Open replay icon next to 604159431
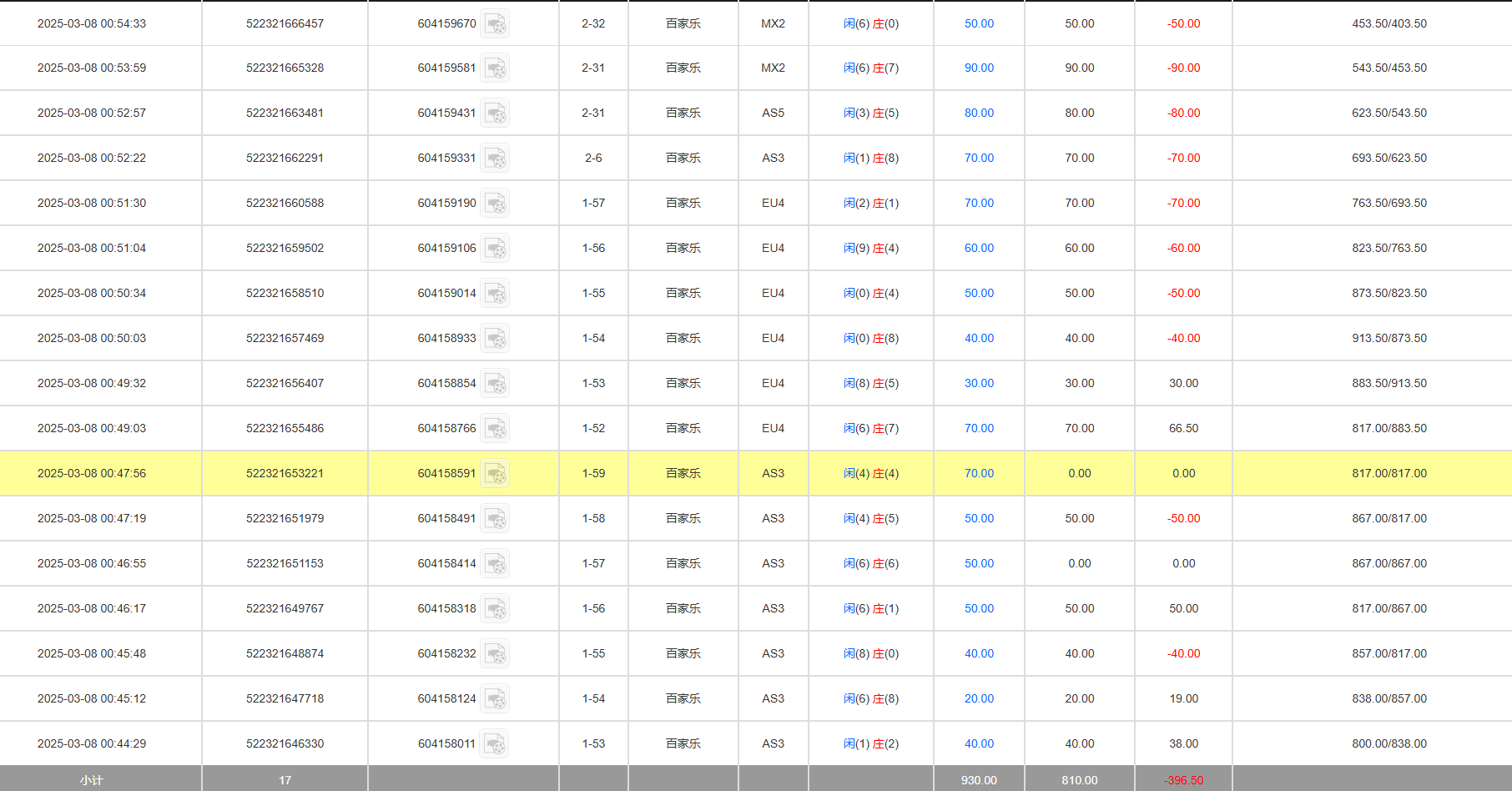Screen dimensions: 1512x791 tap(496, 113)
